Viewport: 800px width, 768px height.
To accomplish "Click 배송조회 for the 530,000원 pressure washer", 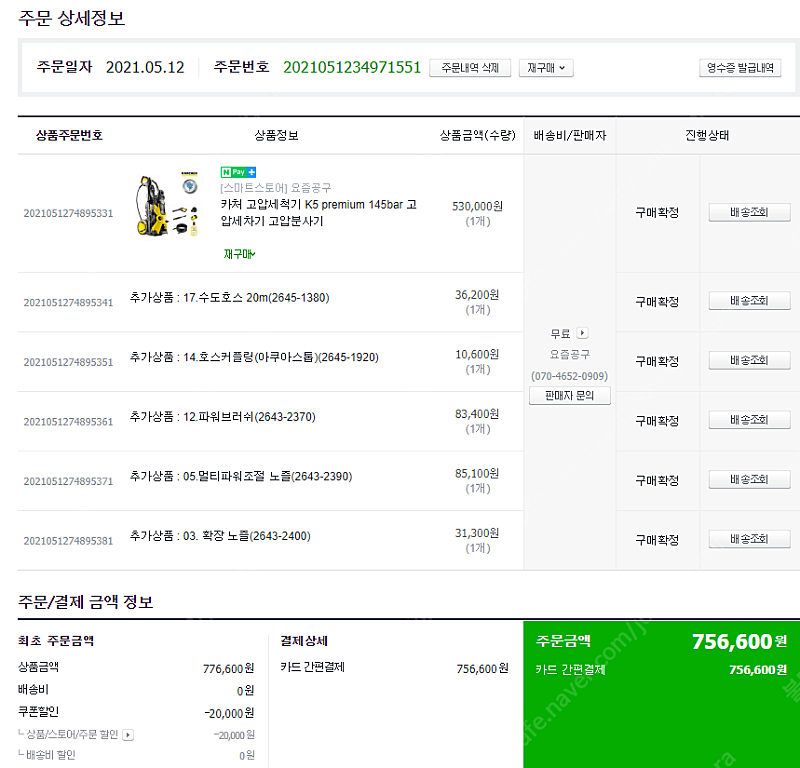I will coord(749,212).
